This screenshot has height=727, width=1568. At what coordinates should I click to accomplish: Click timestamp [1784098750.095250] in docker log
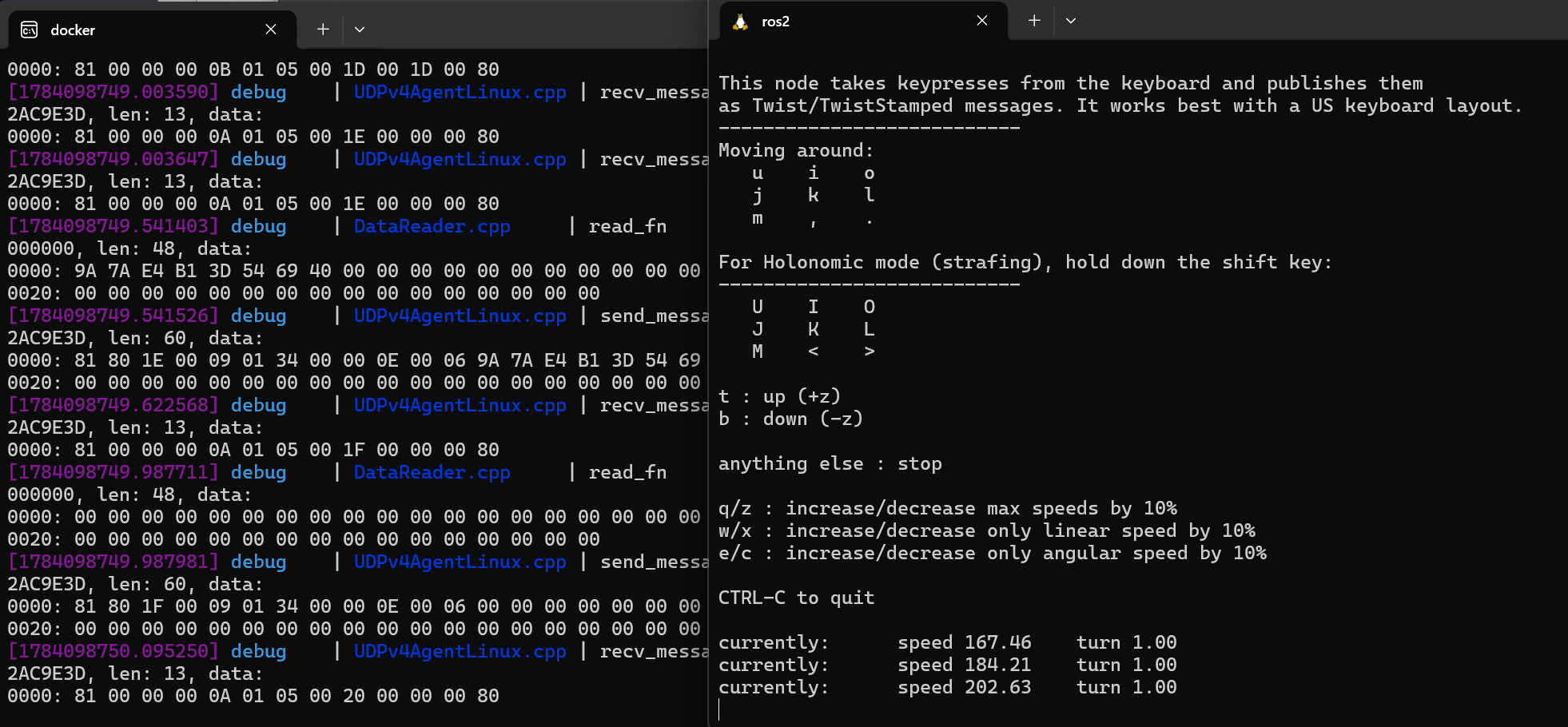tap(113, 651)
